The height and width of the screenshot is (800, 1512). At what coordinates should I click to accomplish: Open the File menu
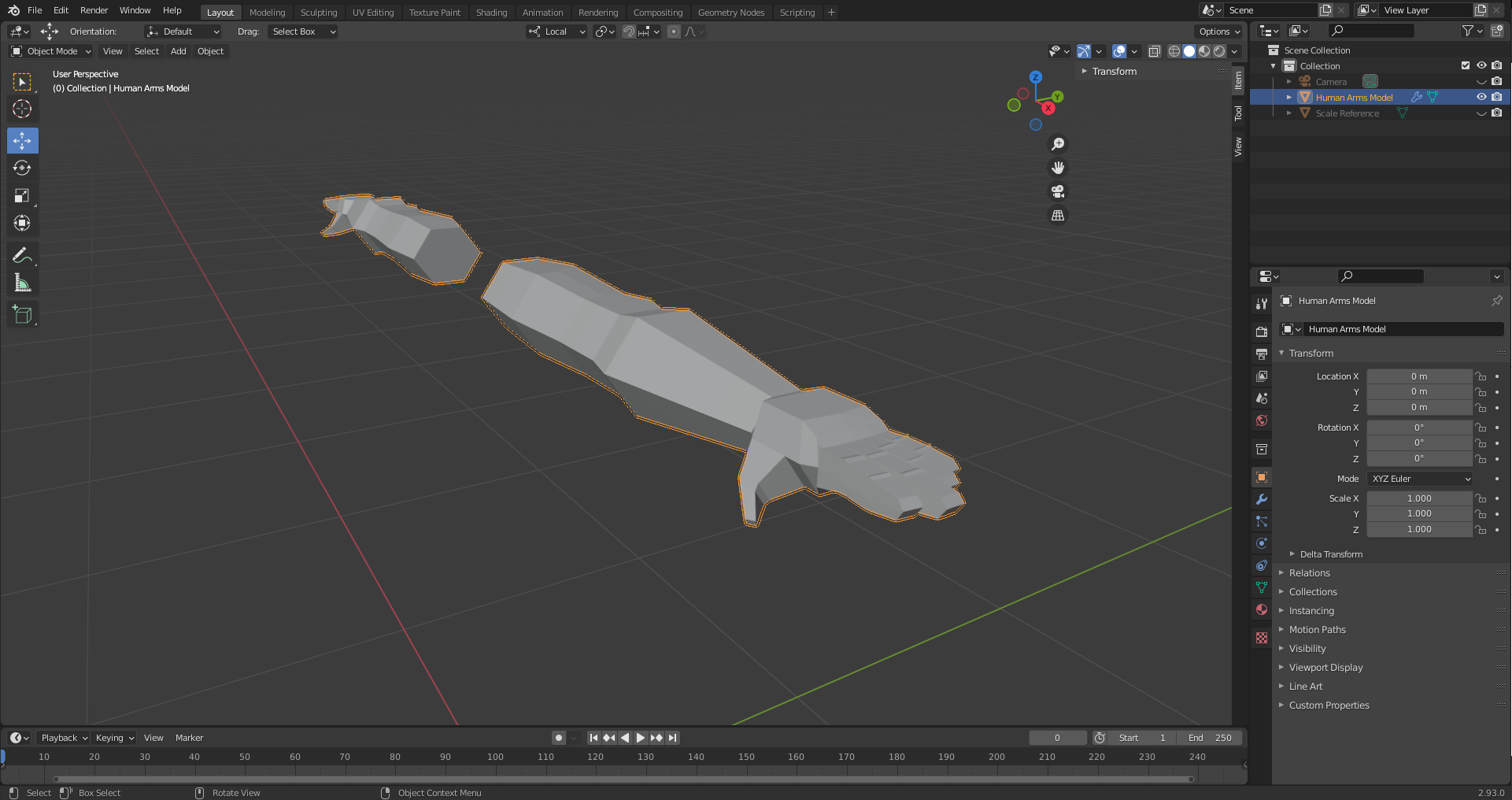(x=35, y=10)
